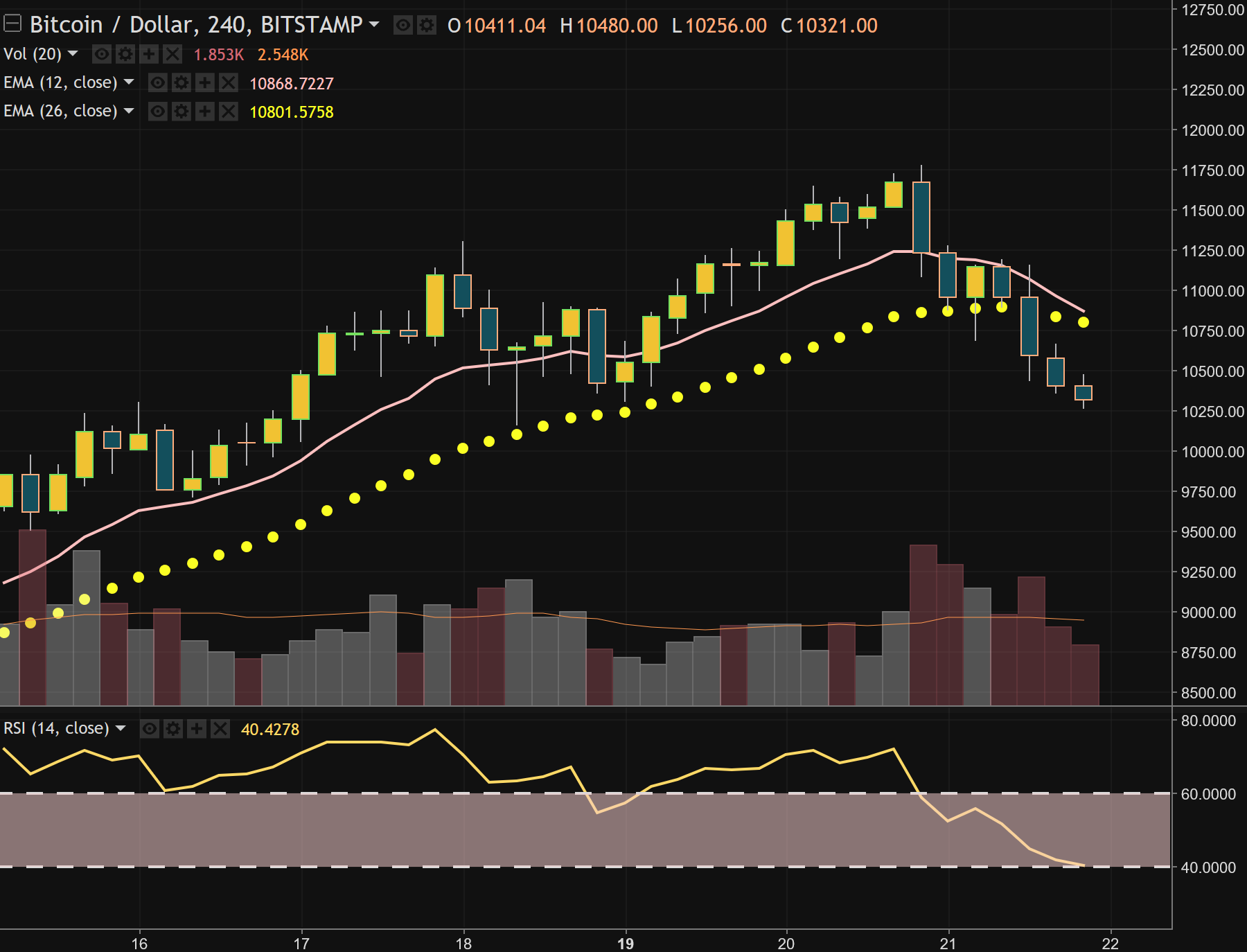Viewport: 1247px width, 952px height.
Task: Click the close price value 10321.00
Action: pyautogui.click(x=837, y=26)
